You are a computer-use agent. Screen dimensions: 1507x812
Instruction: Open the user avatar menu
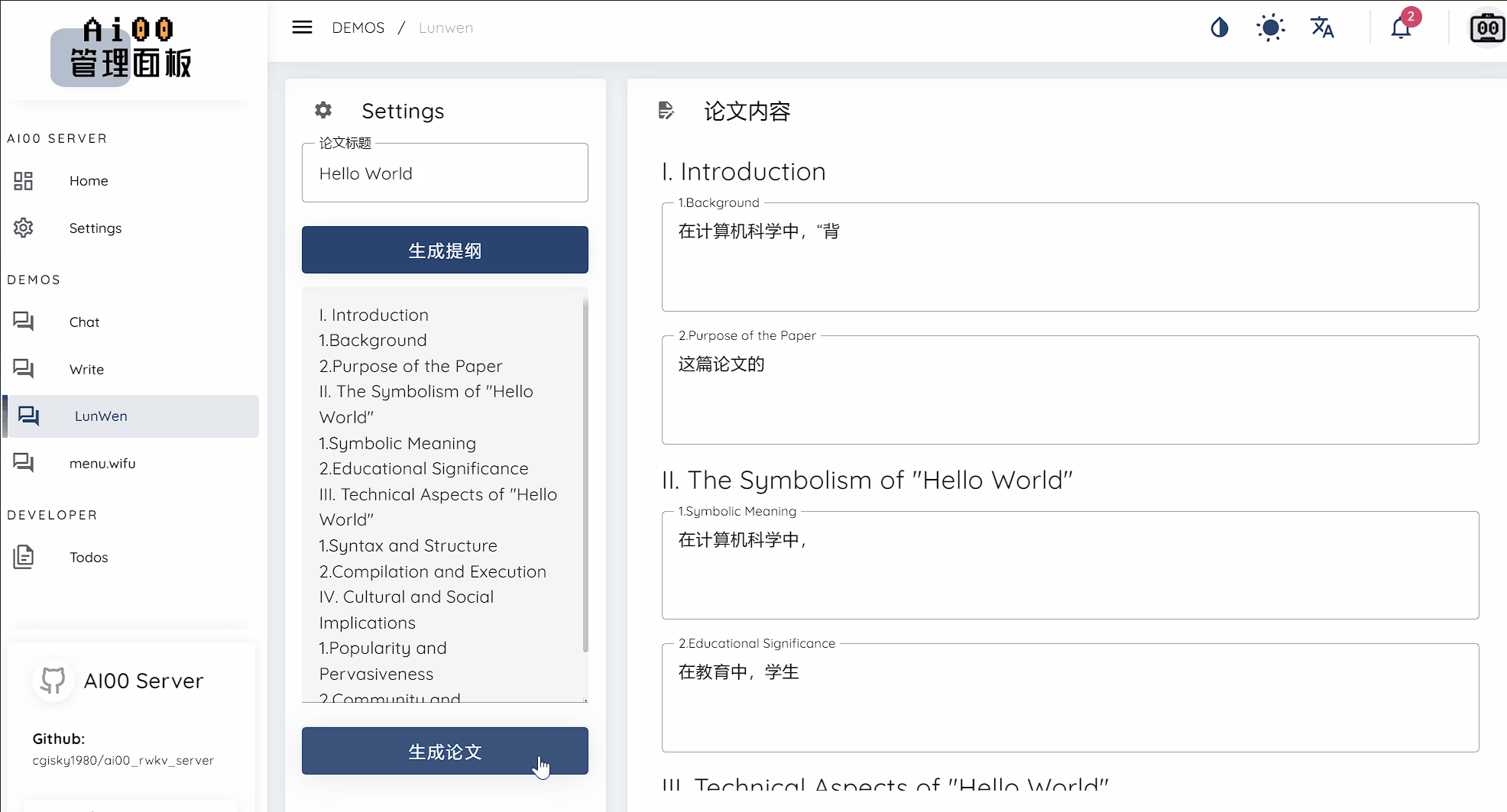pos(1487,29)
